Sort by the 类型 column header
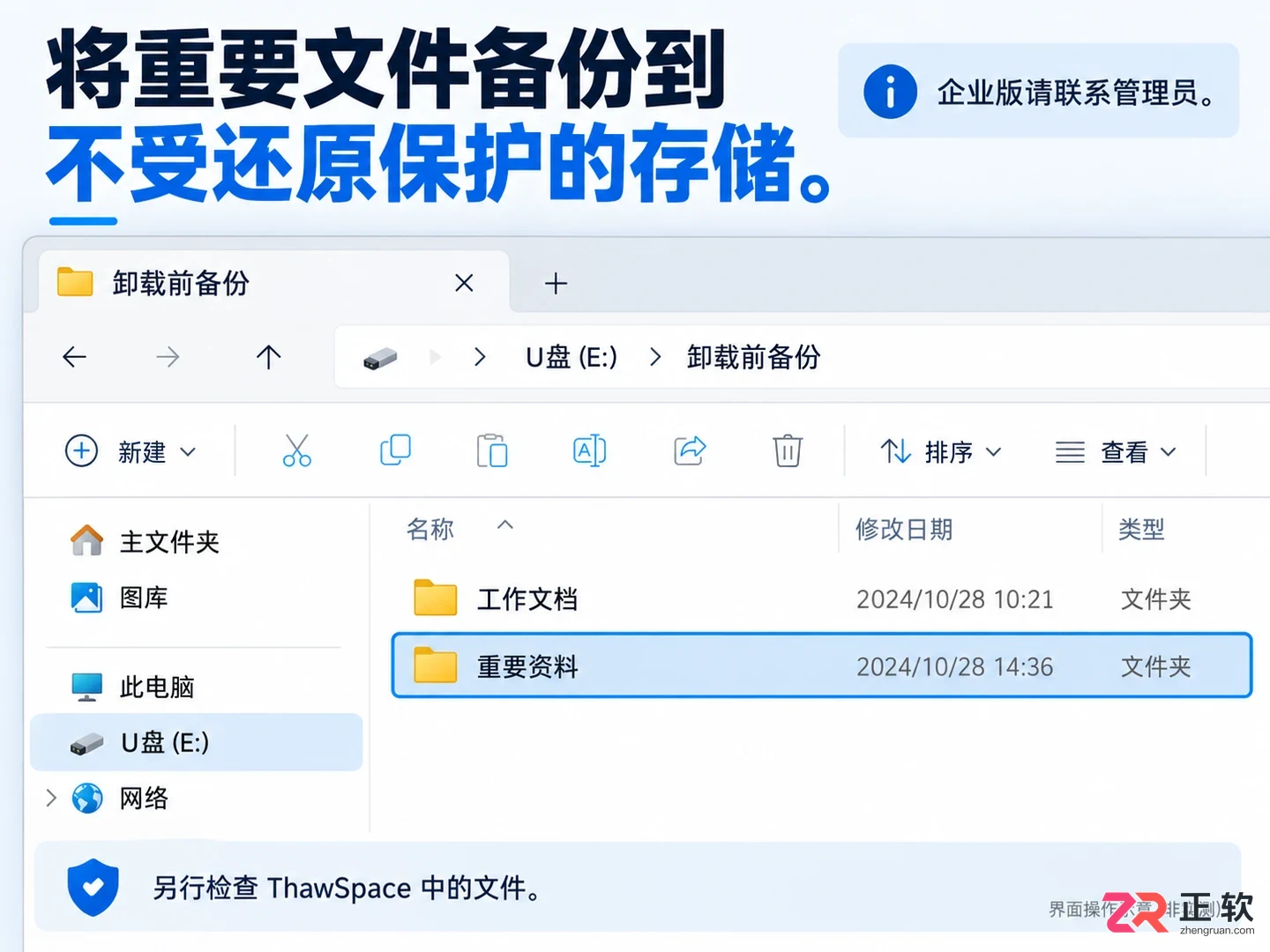1270x952 pixels. 1142,529
